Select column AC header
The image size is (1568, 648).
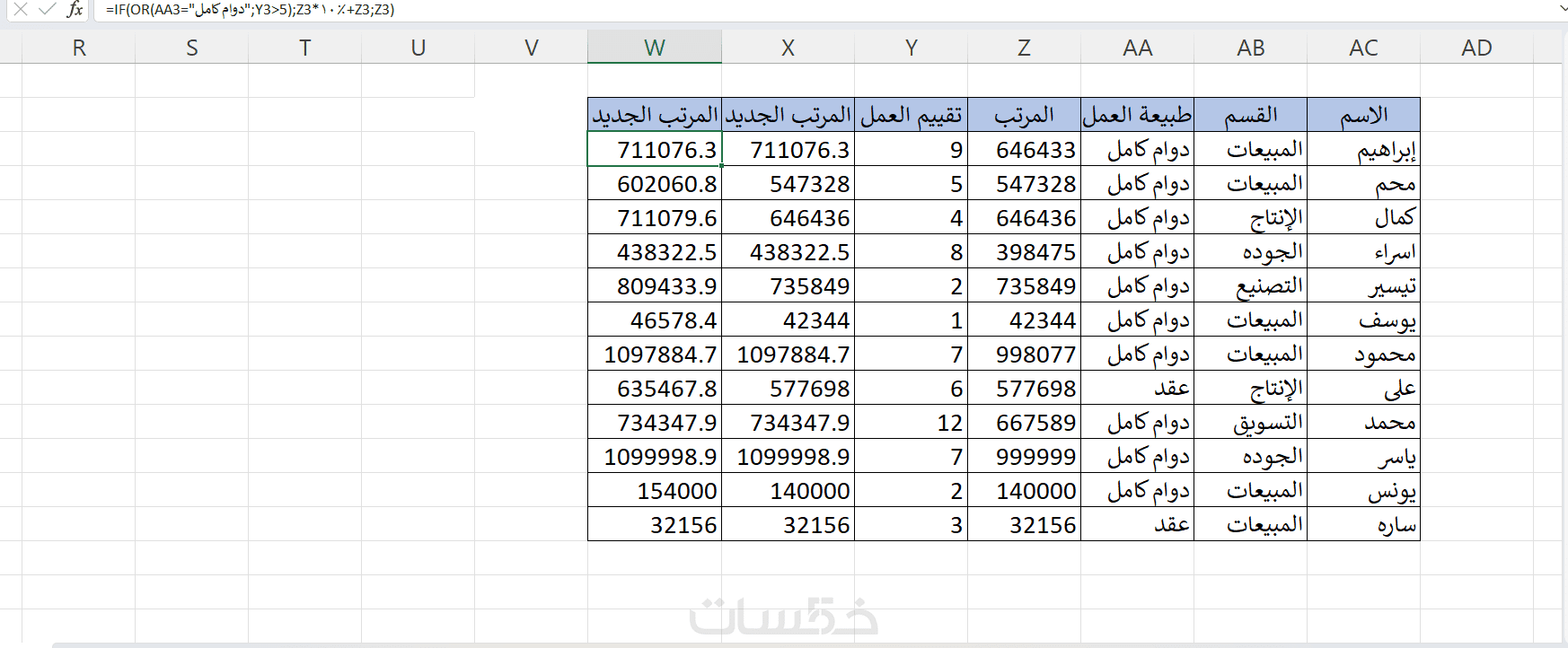[1363, 48]
